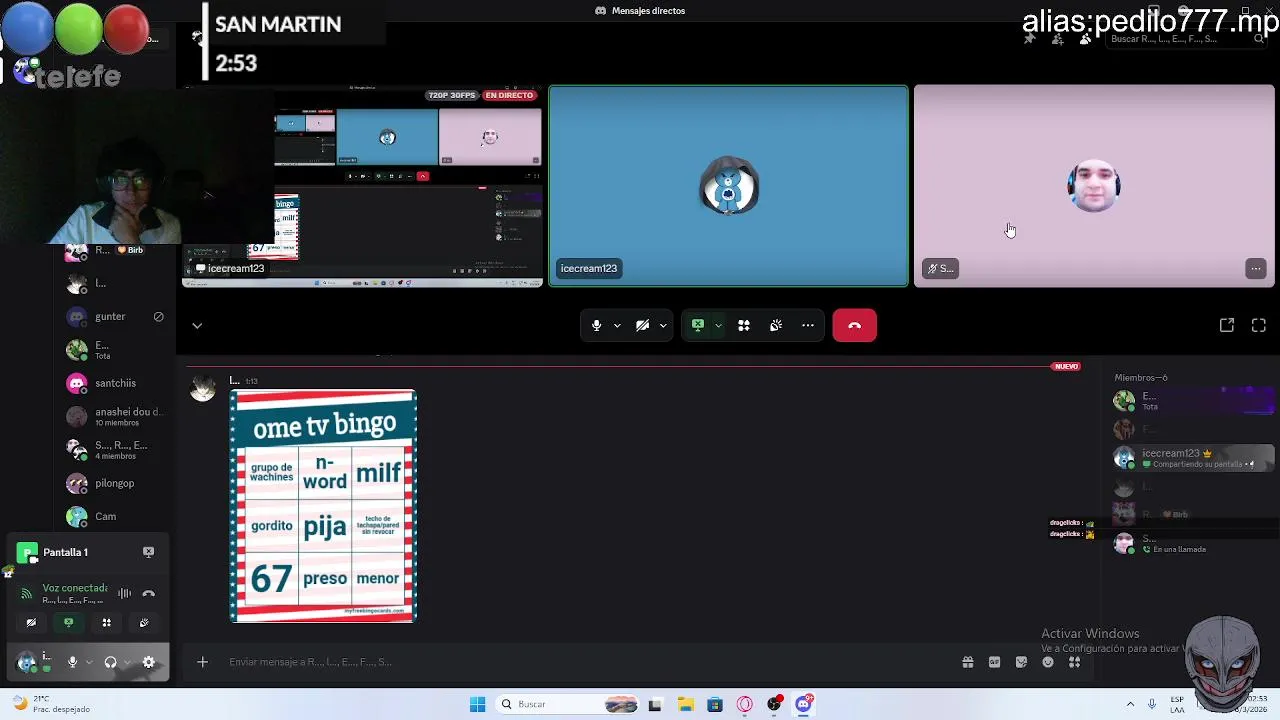Open taskbar microphone tray icon
This screenshot has width=1280, height=720.
(1152, 704)
